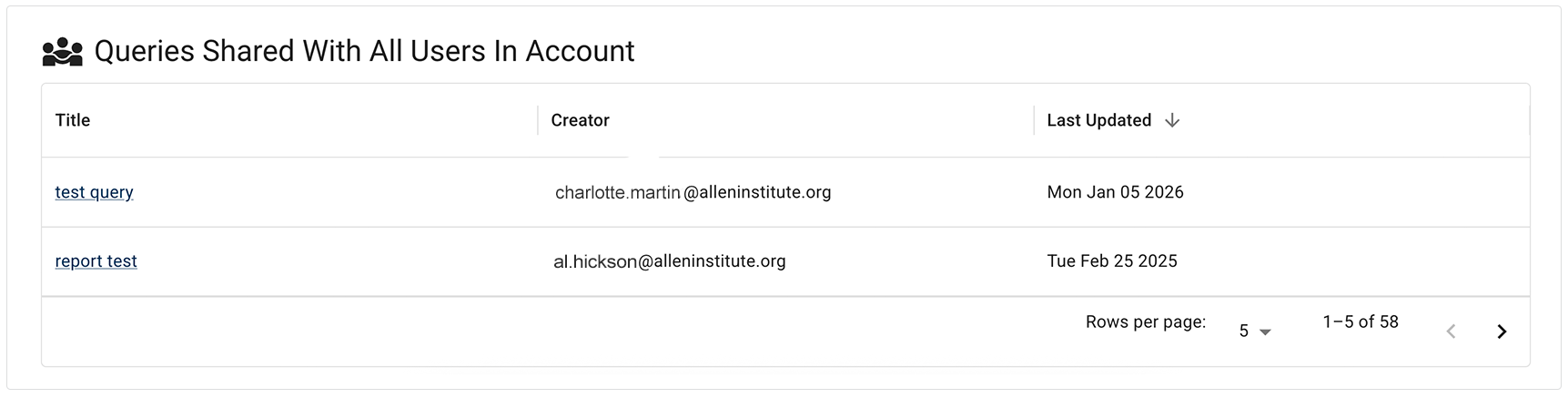The image size is (1568, 398).
Task: Click the Last Updated column header
Action: (1098, 120)
